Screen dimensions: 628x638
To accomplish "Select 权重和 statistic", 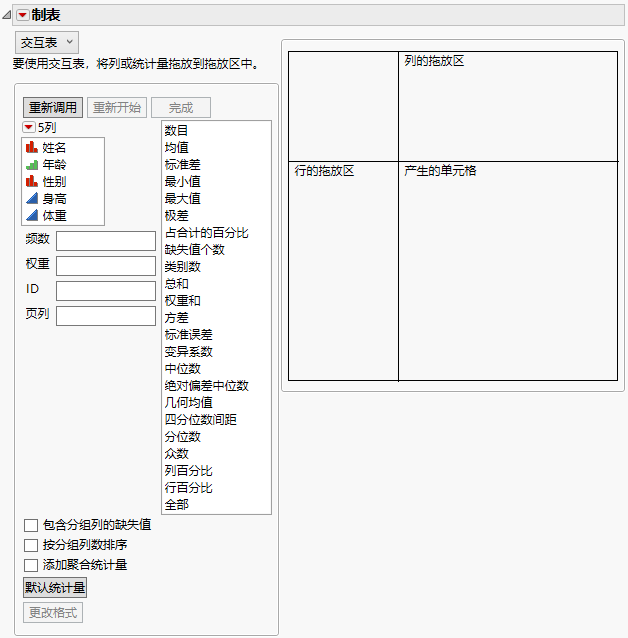I will point(182,301).
